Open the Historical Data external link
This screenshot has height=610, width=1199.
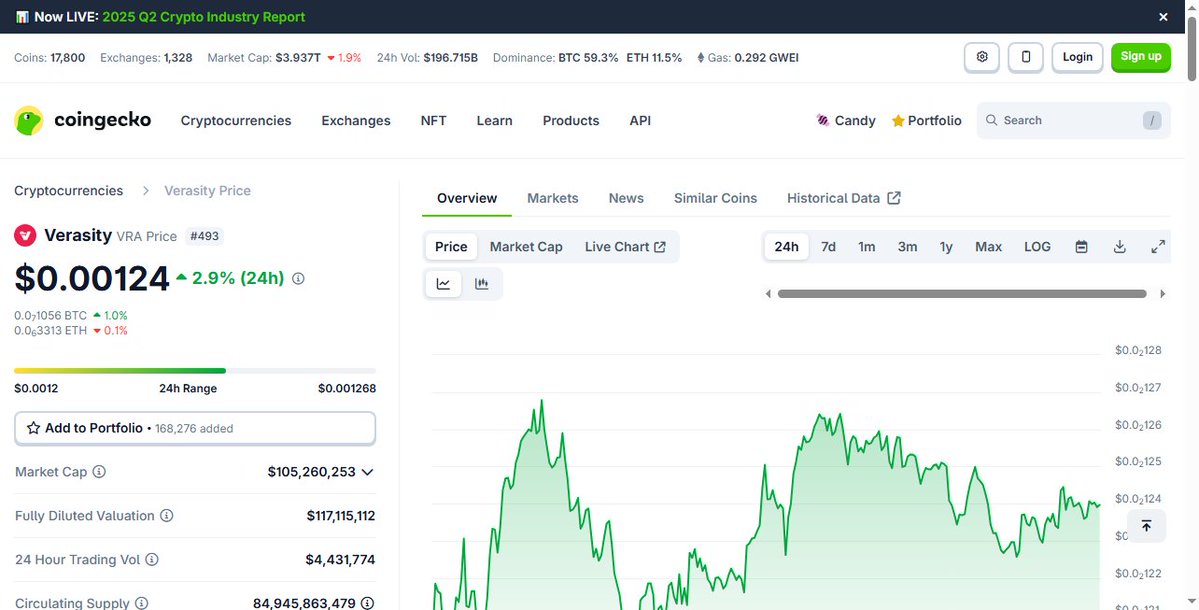(843, 198)
